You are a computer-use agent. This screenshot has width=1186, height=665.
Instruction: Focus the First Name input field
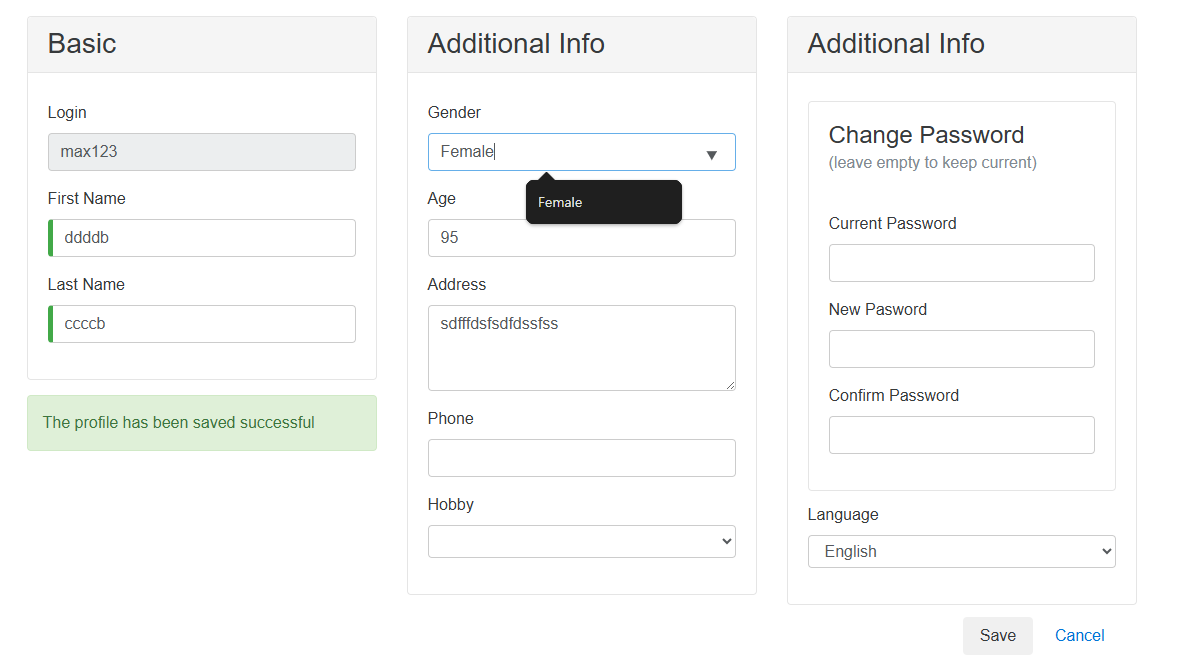pyautogui.click(x=202, y=238)
